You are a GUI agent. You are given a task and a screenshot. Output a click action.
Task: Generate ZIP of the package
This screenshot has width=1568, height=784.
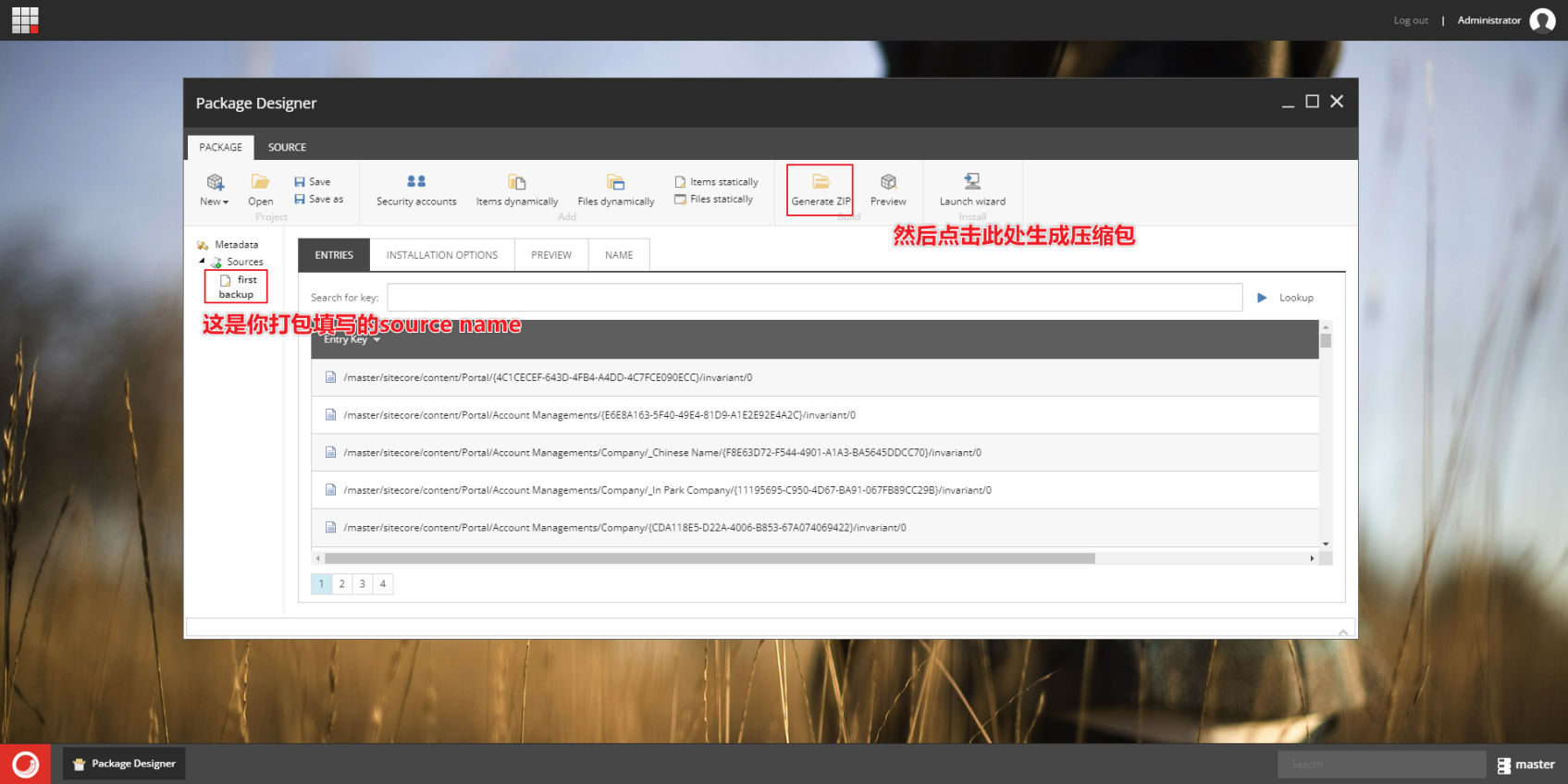coord(821,190)
